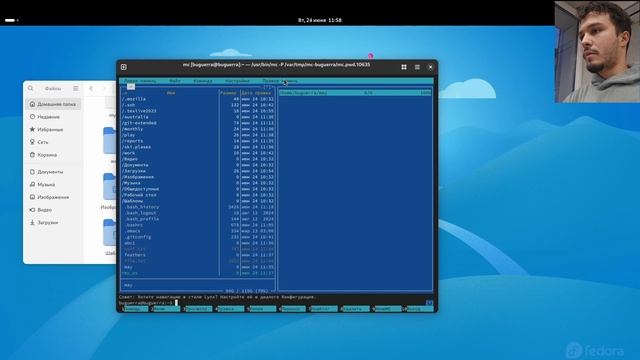
Task: Select the /Изображения directory row in mc
Action: [198, 177]
